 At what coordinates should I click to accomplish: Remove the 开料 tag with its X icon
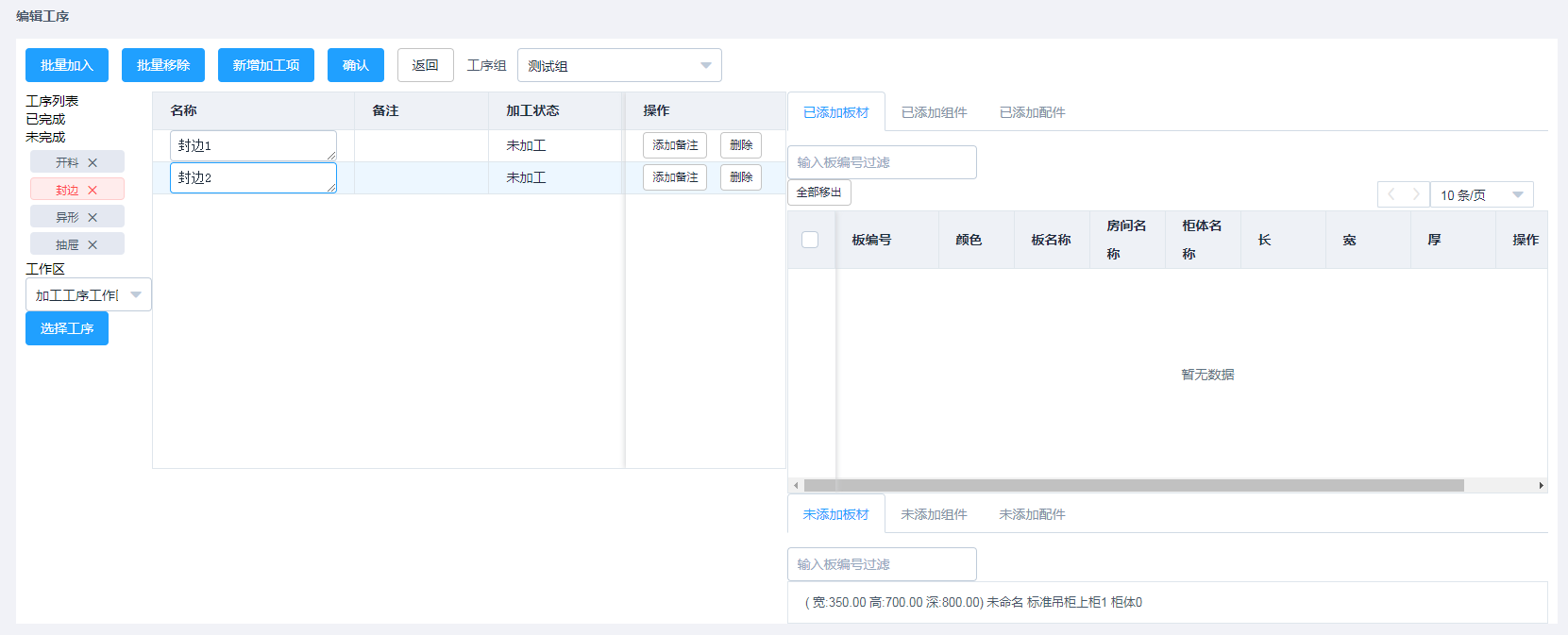93,163
